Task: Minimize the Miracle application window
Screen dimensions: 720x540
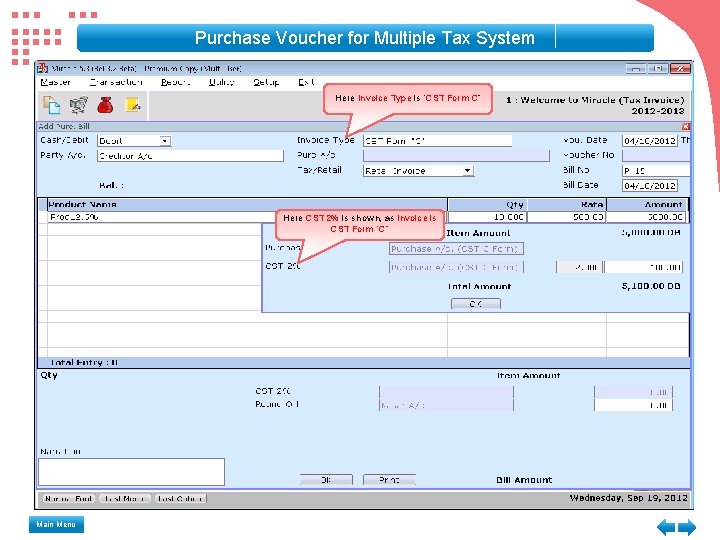Action: click(636, 68)
